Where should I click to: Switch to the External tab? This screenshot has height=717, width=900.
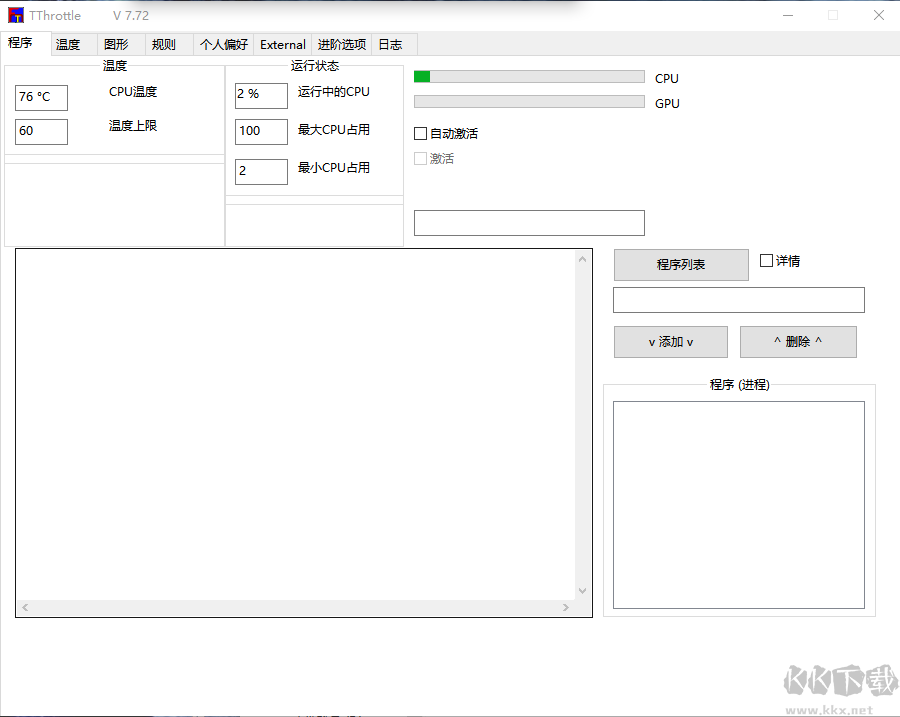click(282, 44)
